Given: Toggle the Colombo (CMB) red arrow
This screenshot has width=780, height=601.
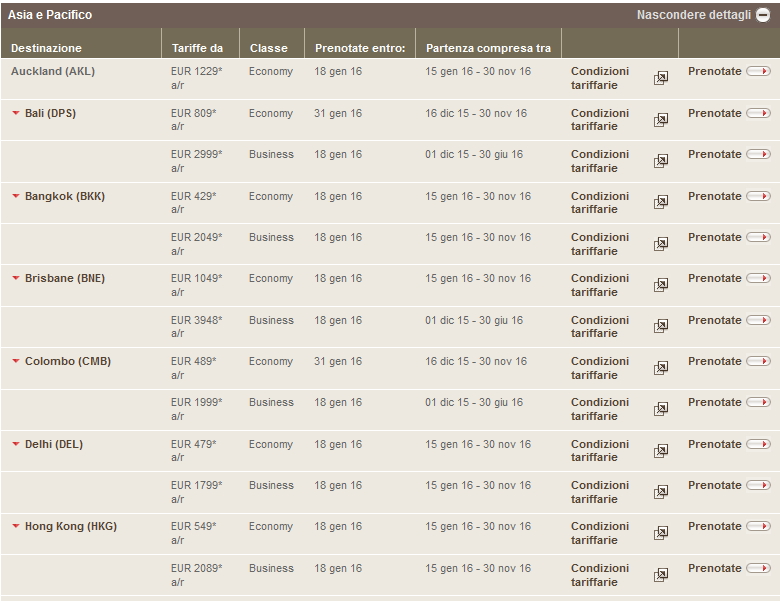Looking at the screenshot, I should point(15,361).
